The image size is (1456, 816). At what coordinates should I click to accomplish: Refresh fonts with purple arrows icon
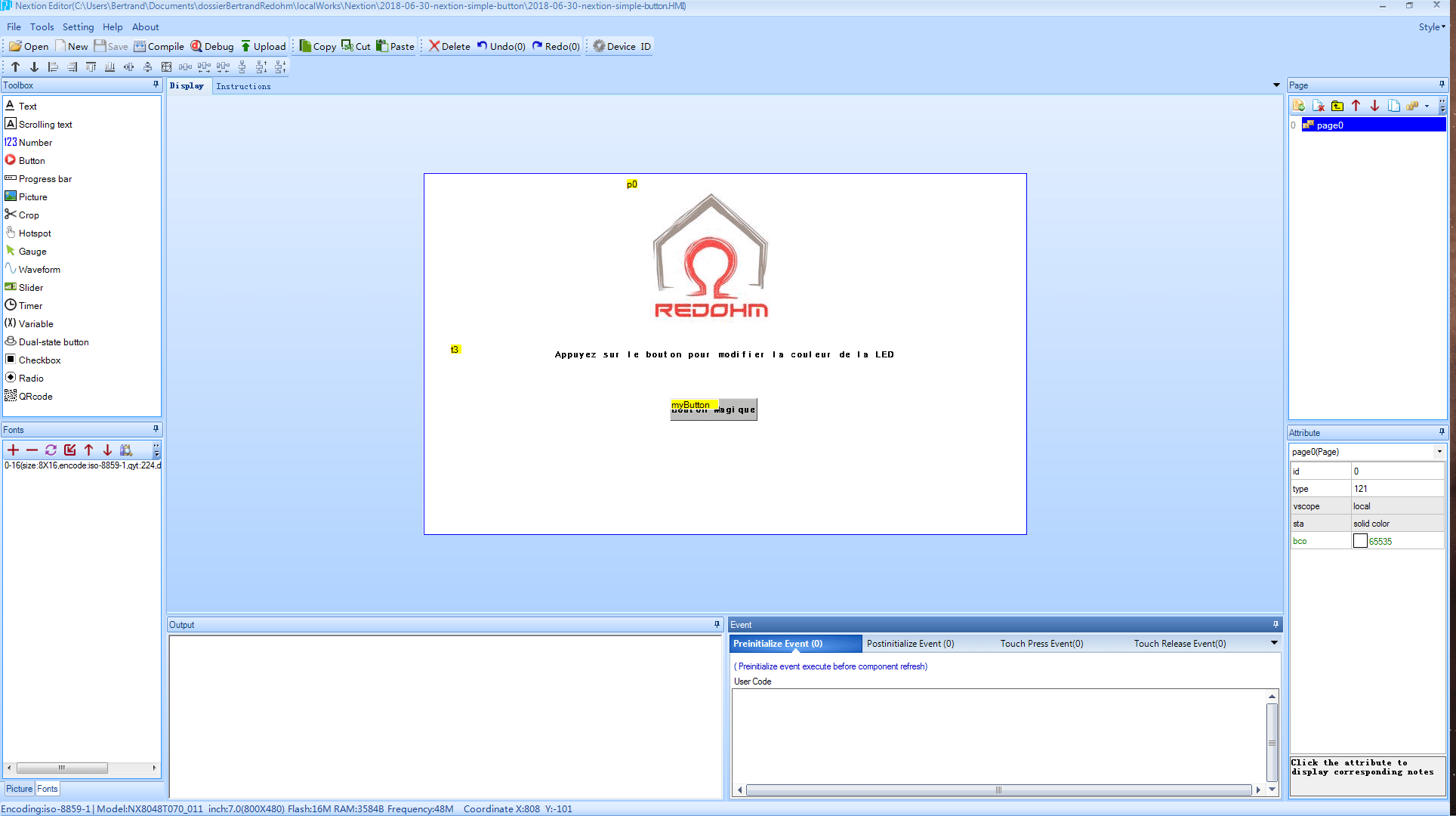click(51, 450)
